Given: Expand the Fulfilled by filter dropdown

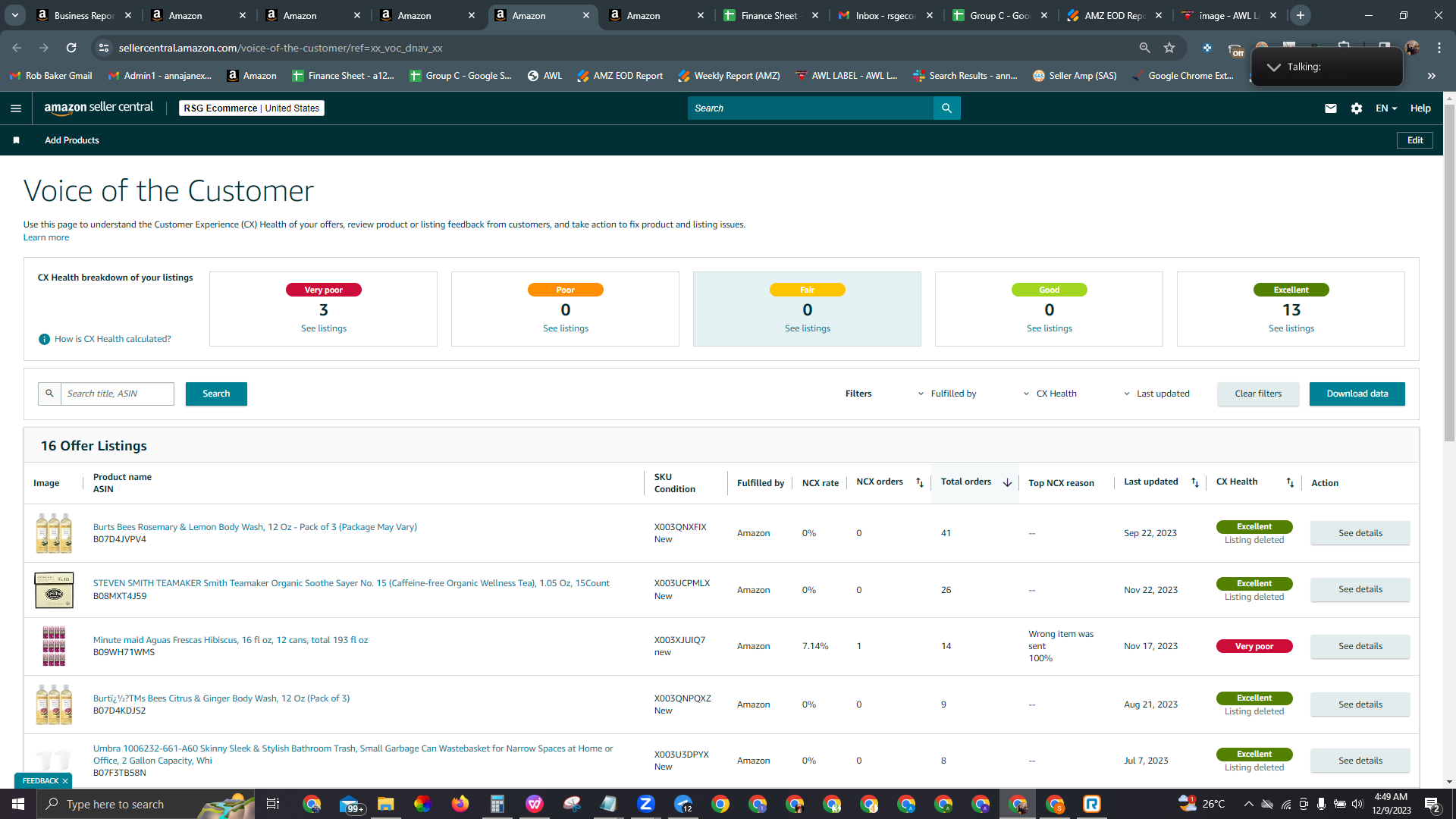Looking at the screenshot, I should [947, 394].
